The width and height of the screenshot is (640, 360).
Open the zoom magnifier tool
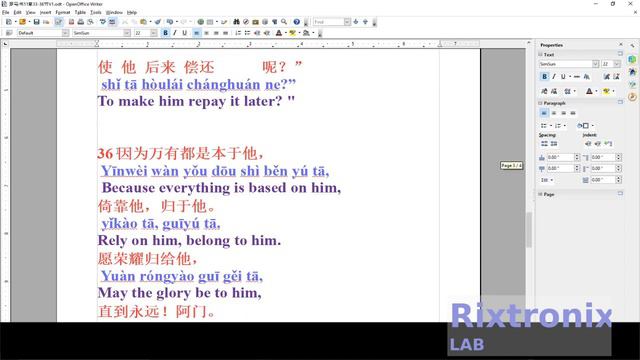pos(284,22)
